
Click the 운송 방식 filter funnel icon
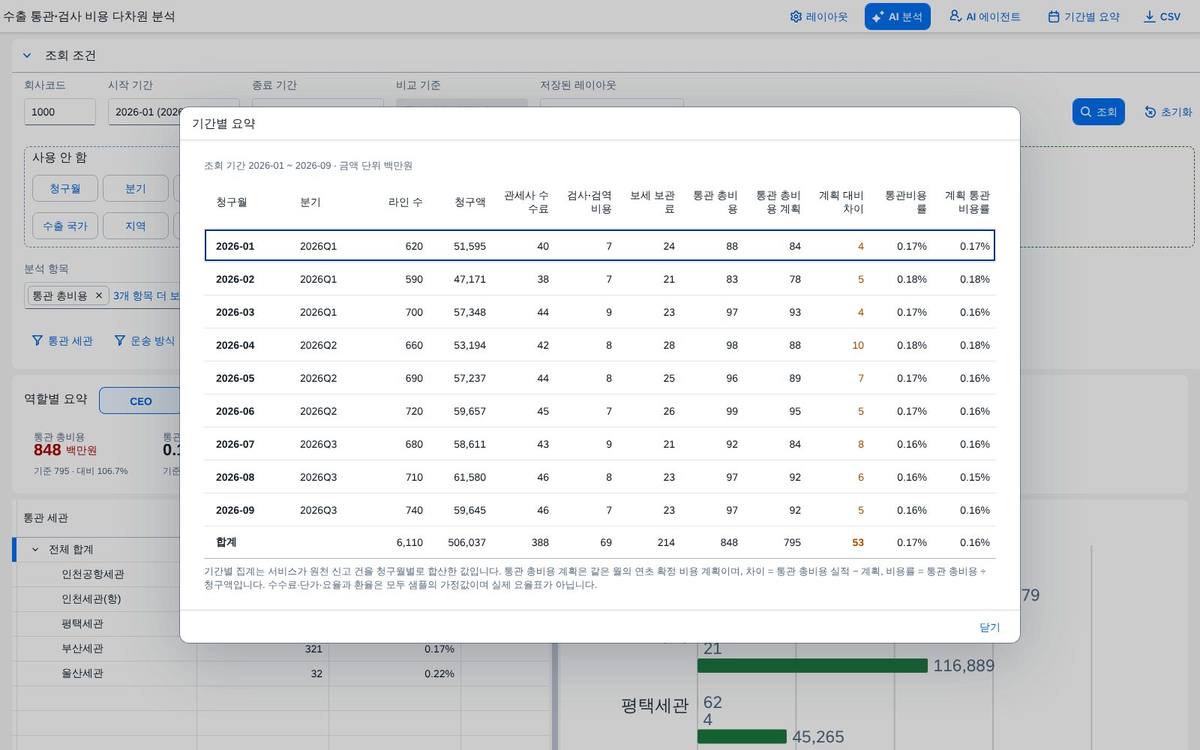120,341
